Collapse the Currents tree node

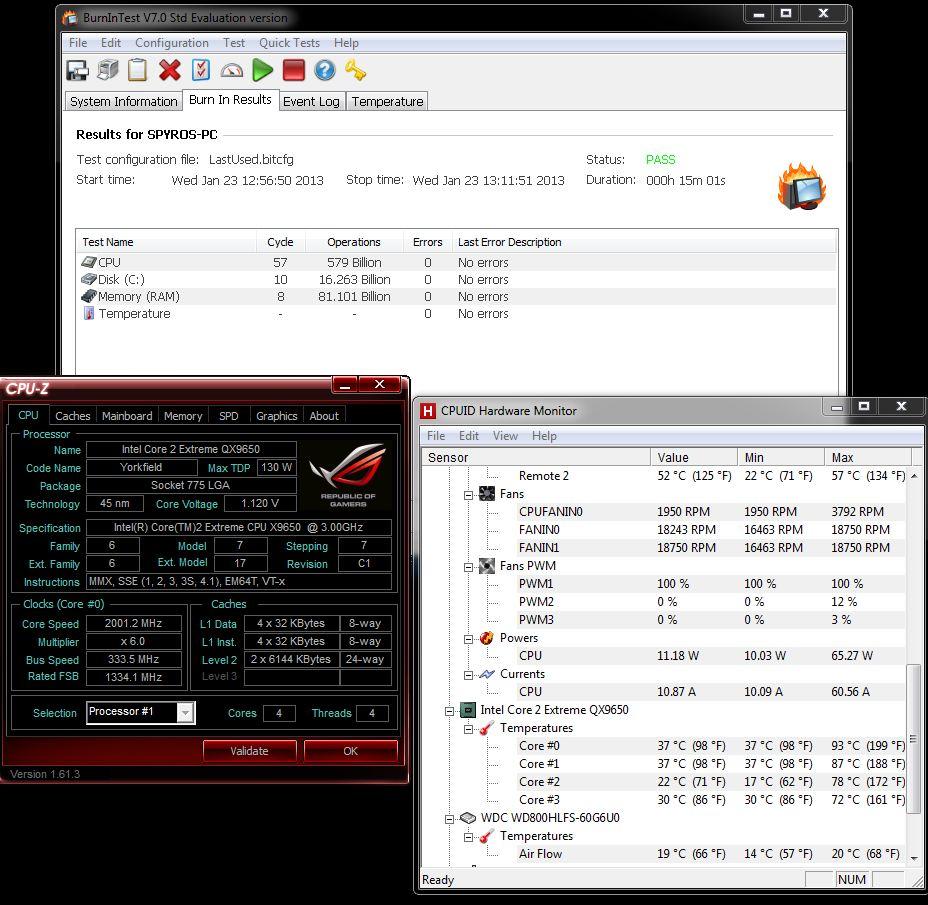468,675
